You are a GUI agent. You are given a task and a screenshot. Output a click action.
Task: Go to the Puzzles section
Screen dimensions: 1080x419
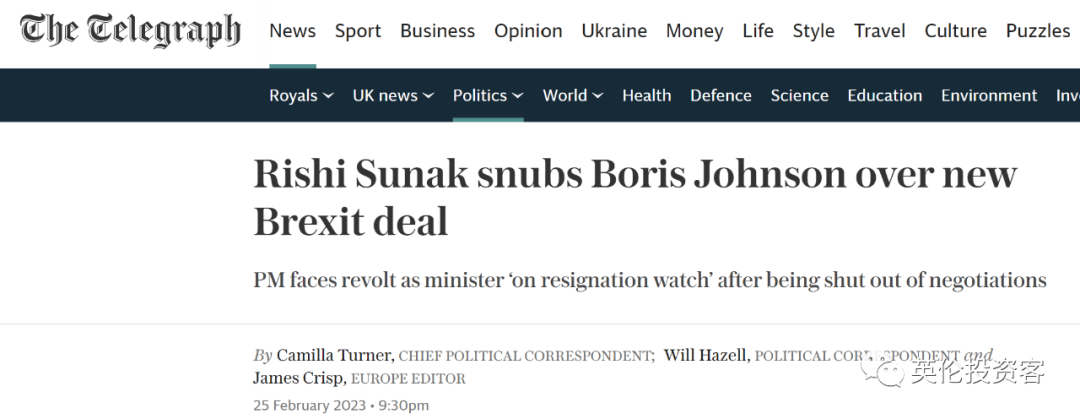pos(1038,31)
